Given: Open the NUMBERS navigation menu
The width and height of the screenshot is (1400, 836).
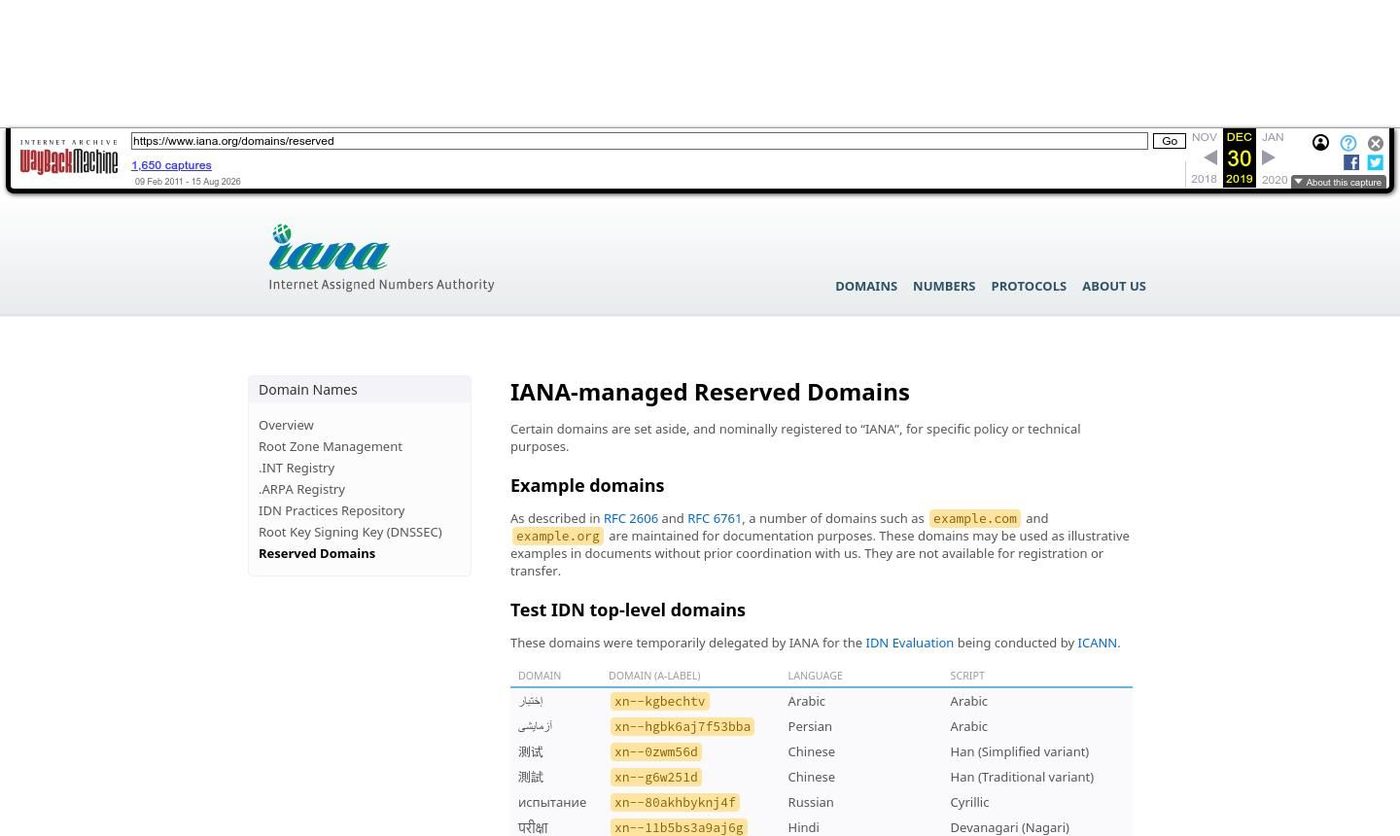Looking at the screenshot, I should point(944,286).
